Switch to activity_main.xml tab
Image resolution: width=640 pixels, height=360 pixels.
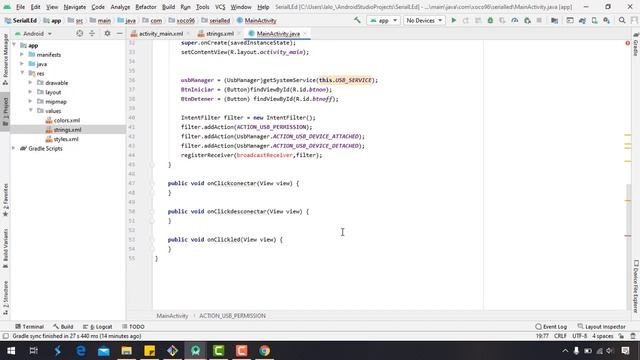click(x=161, y=33)
